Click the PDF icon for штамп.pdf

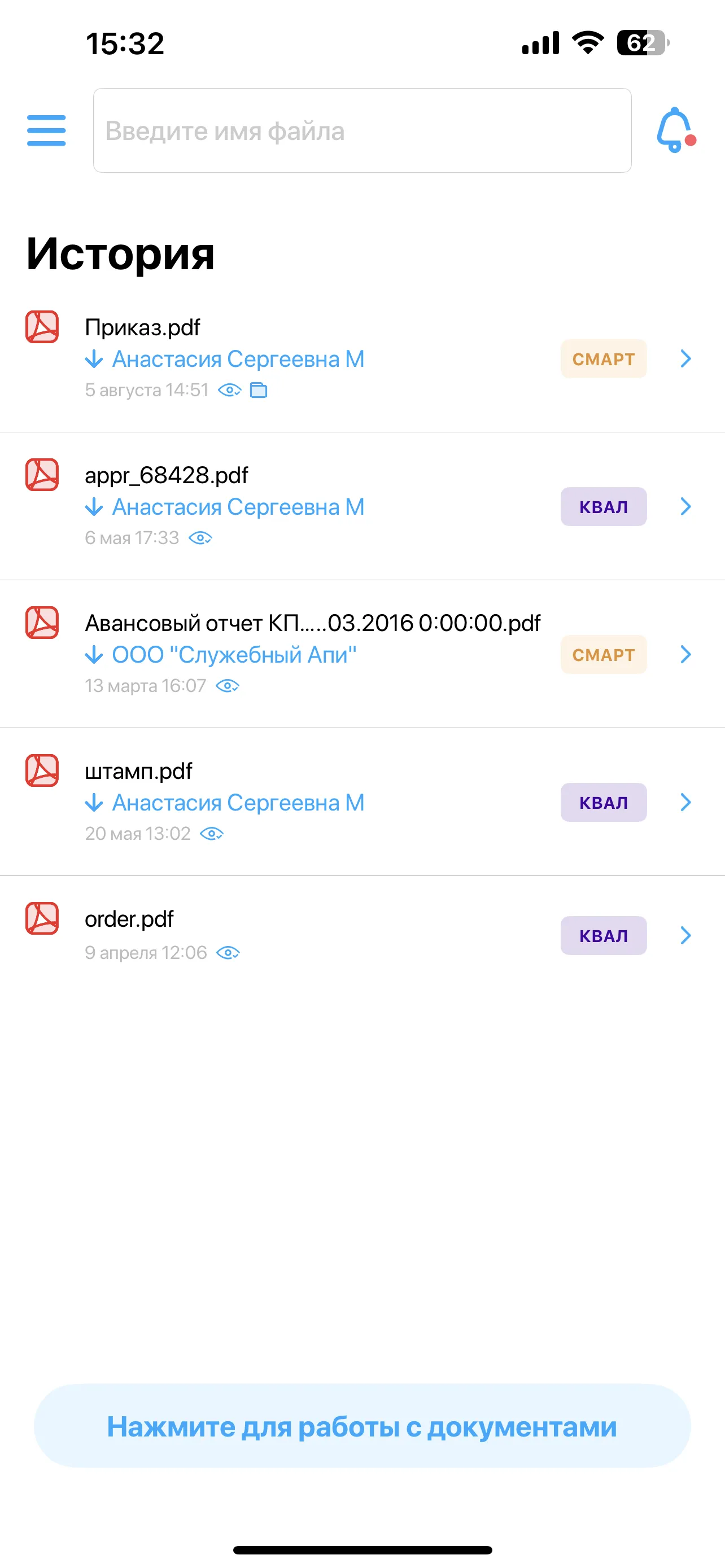click(x=42, y=770)
